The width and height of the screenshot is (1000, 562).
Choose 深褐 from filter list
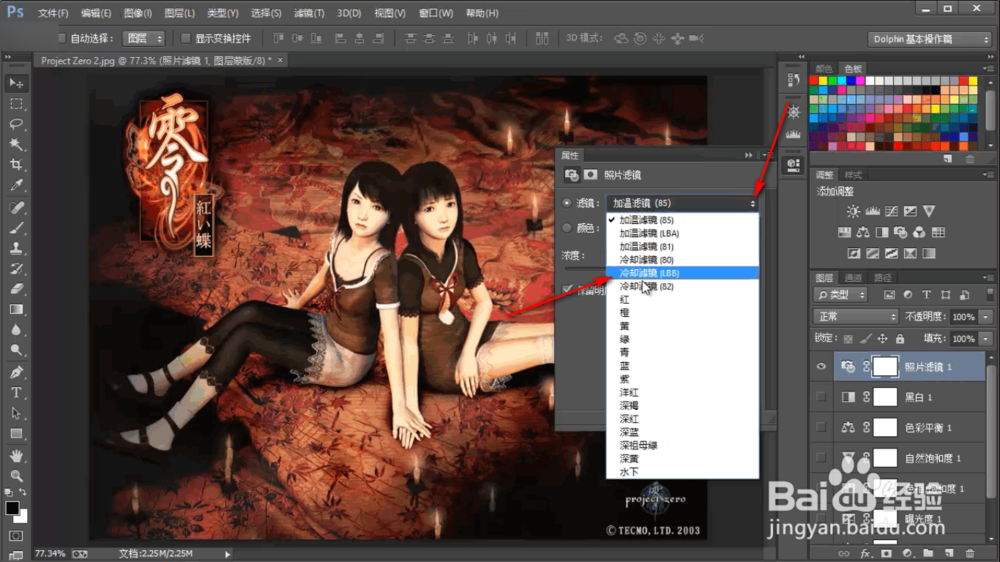(x=682, y=406)
